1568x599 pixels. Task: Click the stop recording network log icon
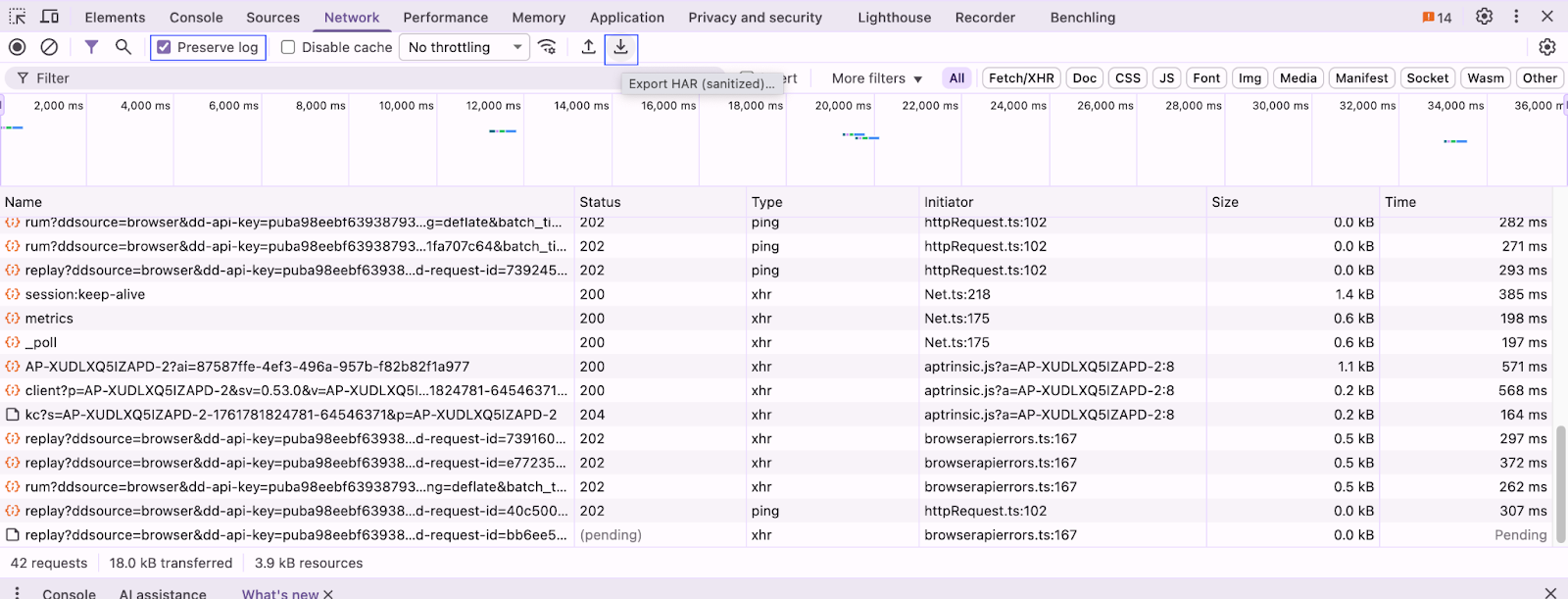click(17, 47)
